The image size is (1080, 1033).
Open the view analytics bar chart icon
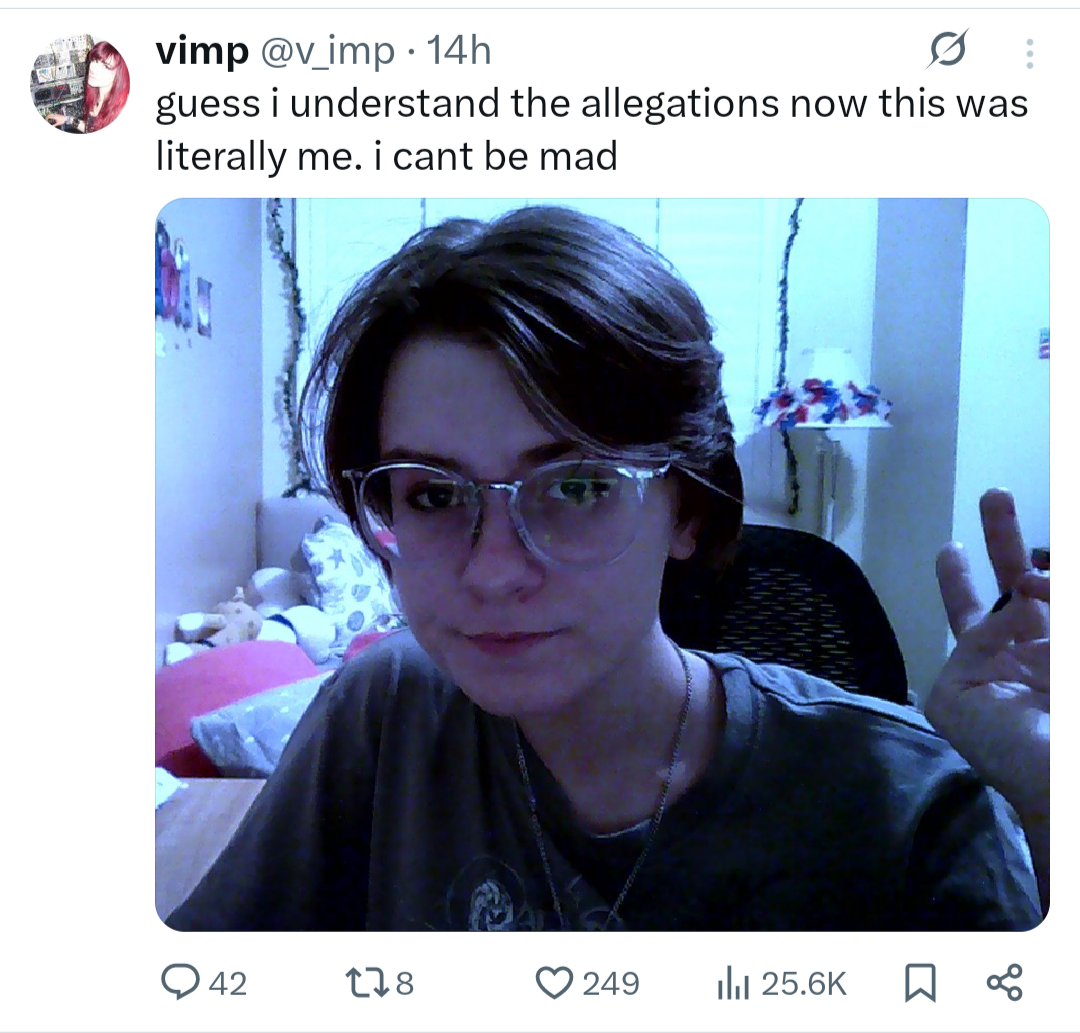point(732,983)
